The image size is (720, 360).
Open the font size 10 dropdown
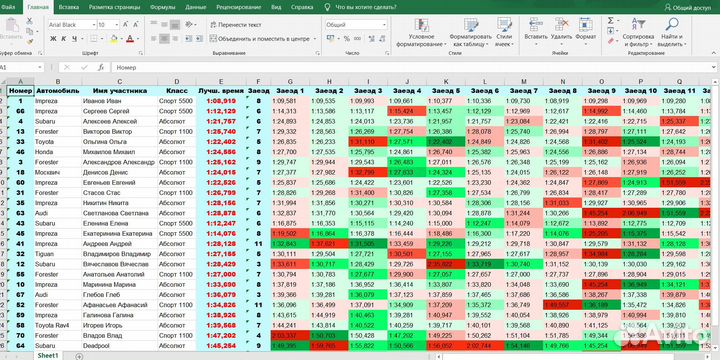click(117, 25)
